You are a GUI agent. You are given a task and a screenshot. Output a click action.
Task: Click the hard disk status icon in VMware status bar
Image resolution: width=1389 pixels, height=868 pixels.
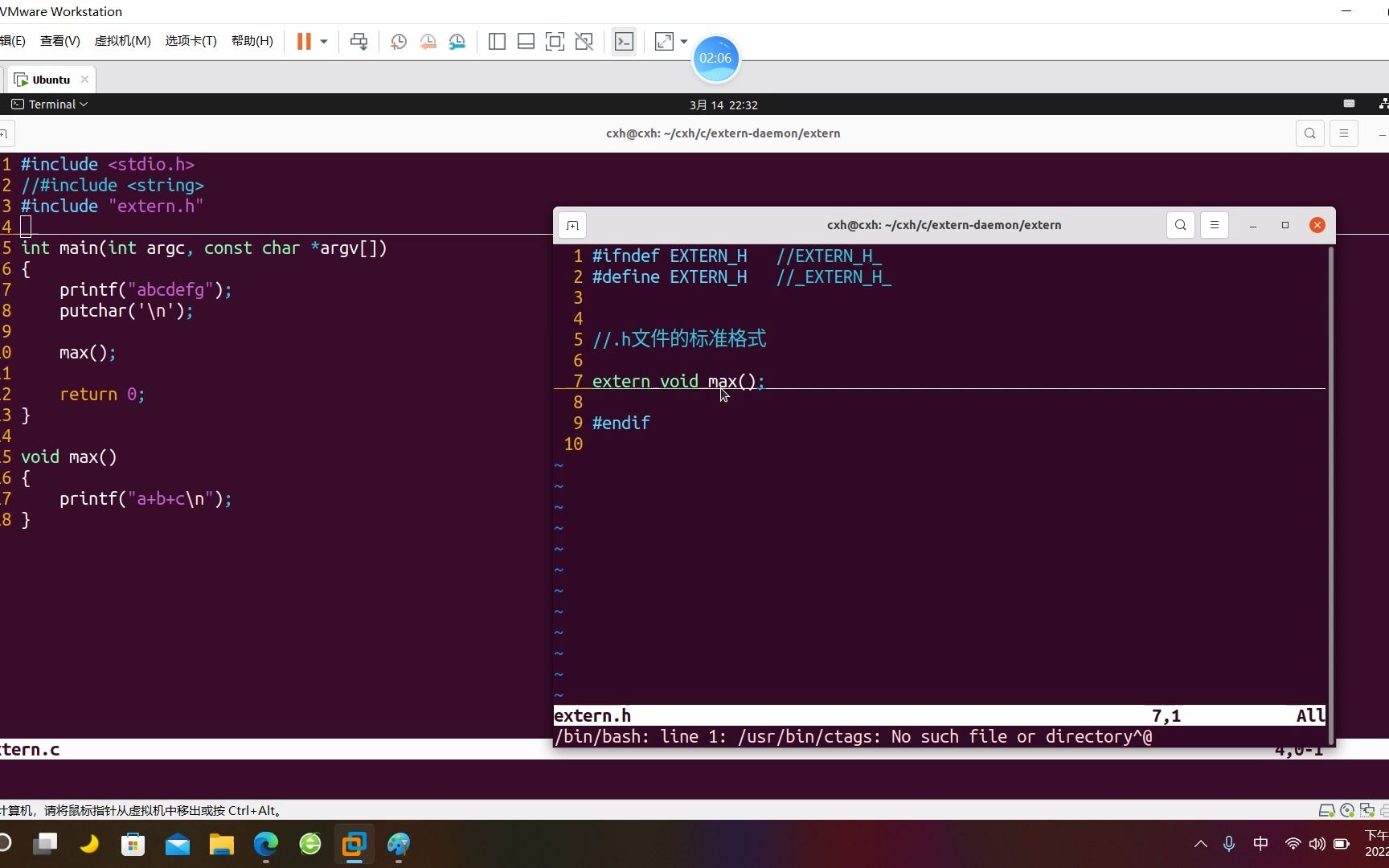(1327, 810)
